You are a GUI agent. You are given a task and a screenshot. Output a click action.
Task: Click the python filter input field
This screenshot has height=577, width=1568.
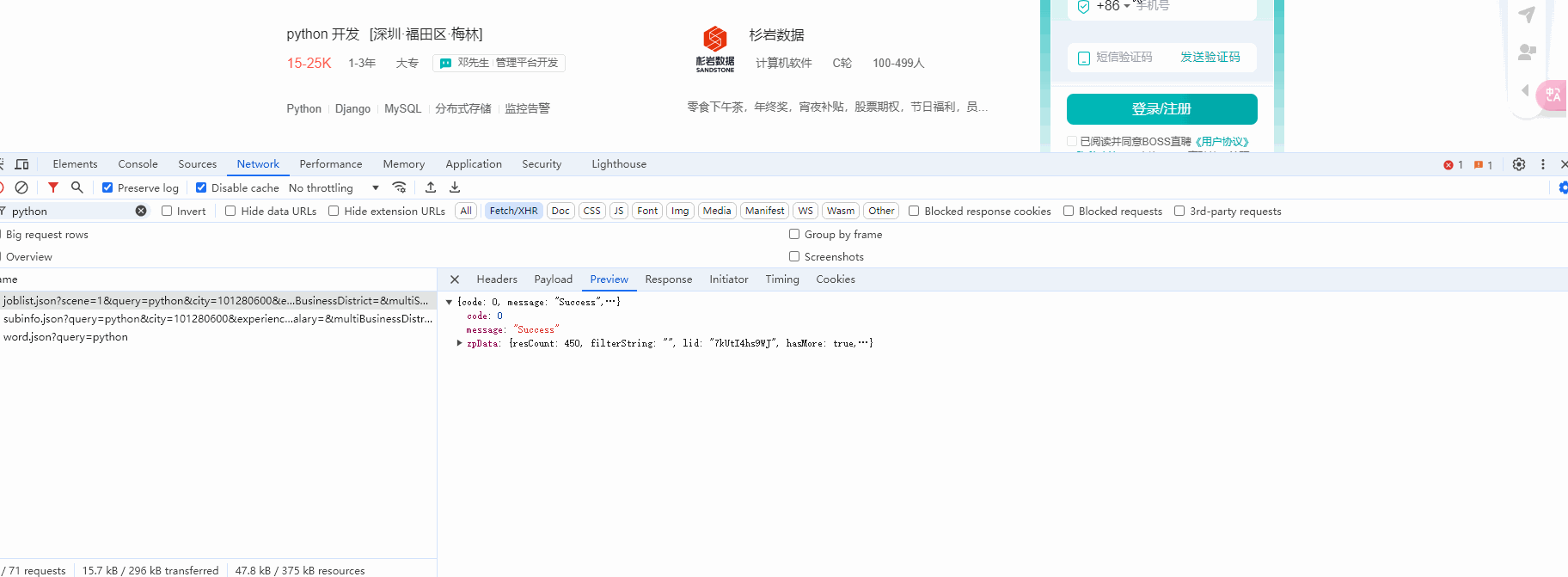point(72,211)
